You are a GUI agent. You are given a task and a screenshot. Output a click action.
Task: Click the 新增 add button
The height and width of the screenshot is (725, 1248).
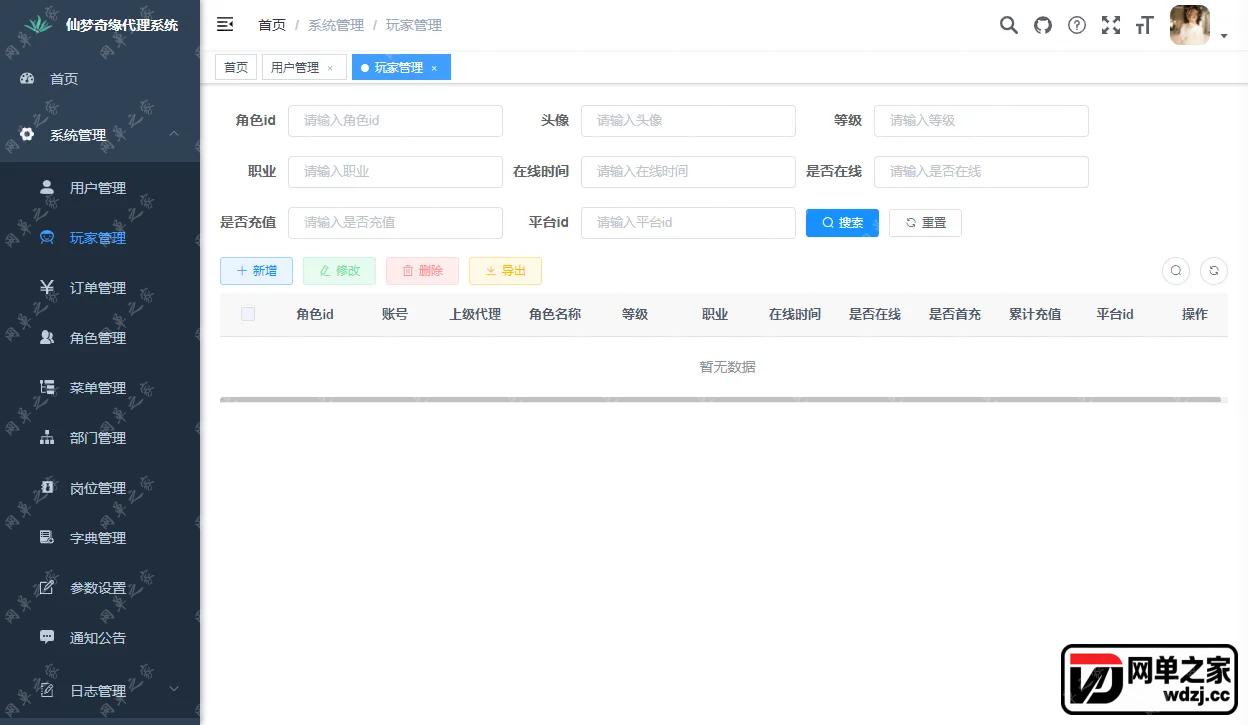coord(256,271)
